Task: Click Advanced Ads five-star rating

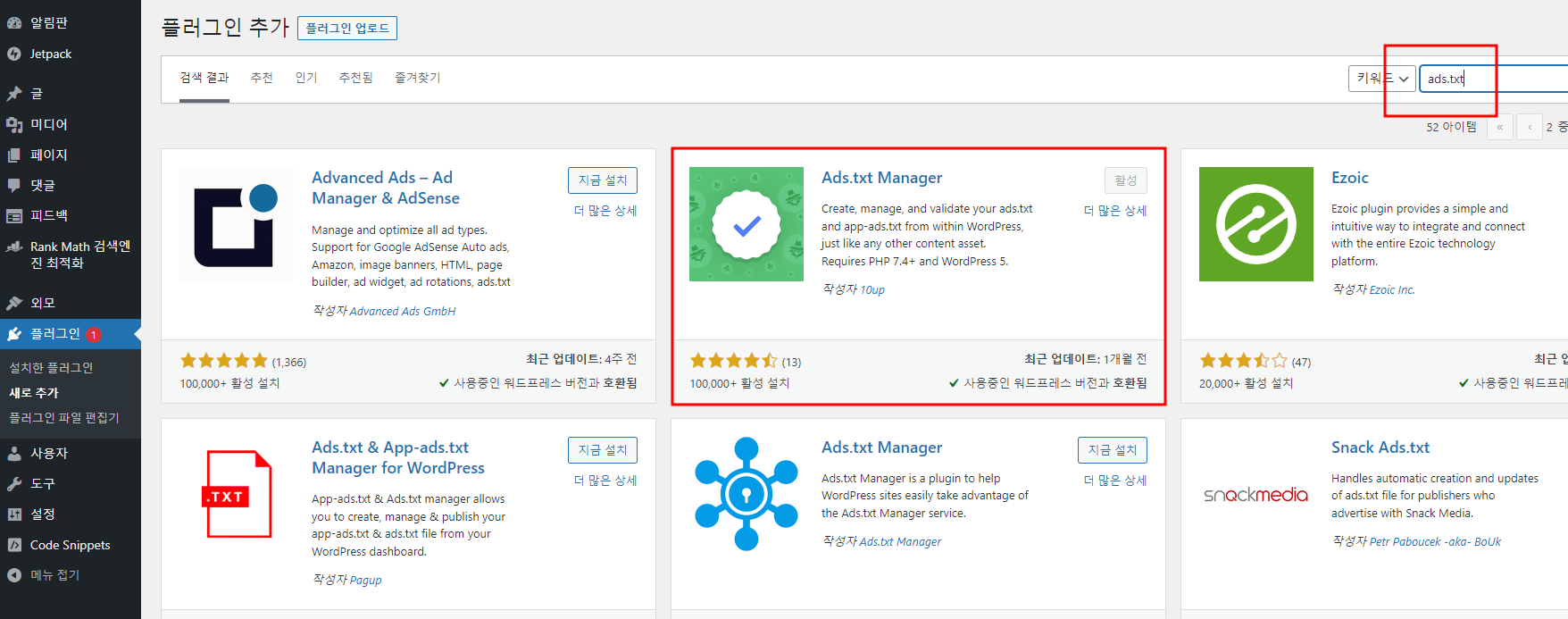Action: tap(224, 361)
